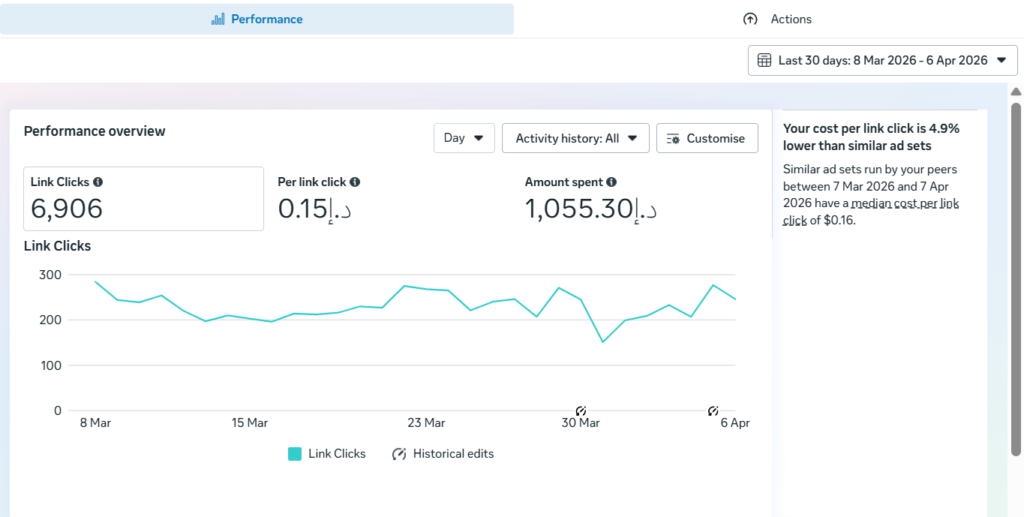Click the calendar icon in date range

(764, 60)
